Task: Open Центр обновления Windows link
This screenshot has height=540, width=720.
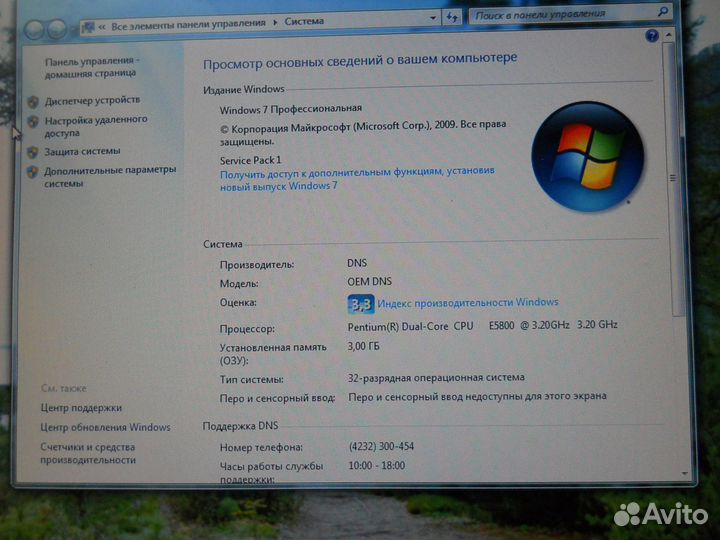Action: tap(105, 428)
